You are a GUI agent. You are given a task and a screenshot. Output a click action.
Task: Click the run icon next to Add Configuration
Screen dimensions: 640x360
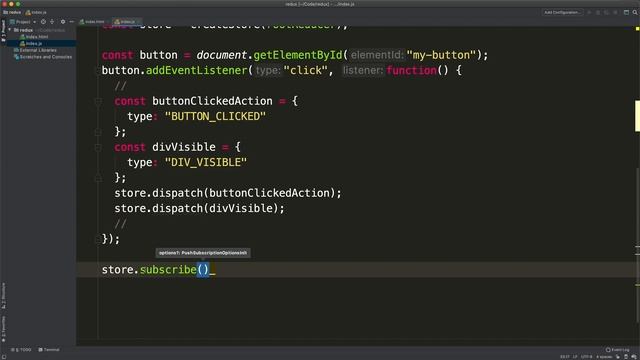pos(589,12)
